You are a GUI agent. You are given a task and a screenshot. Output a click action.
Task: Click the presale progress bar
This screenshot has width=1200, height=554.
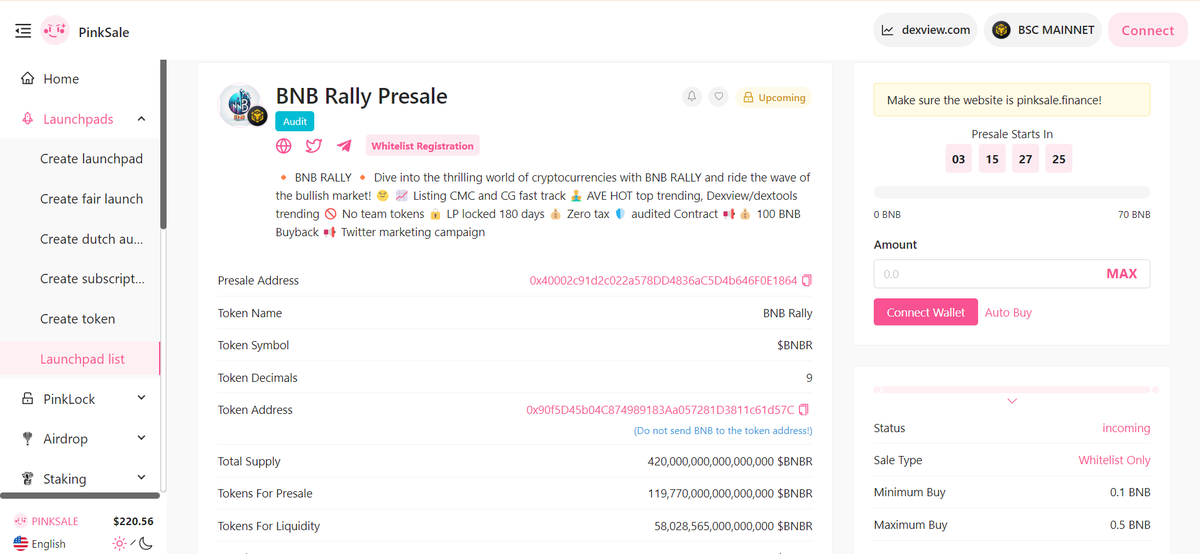1012,192
